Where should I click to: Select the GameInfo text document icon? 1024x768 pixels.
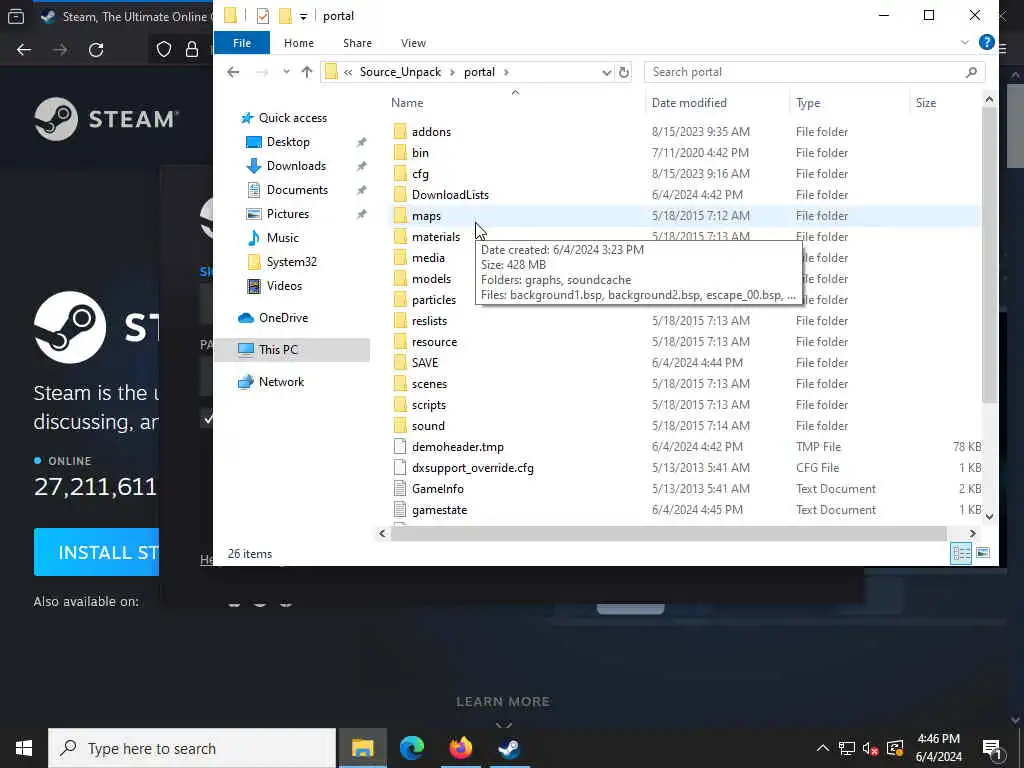coord(400,488)
